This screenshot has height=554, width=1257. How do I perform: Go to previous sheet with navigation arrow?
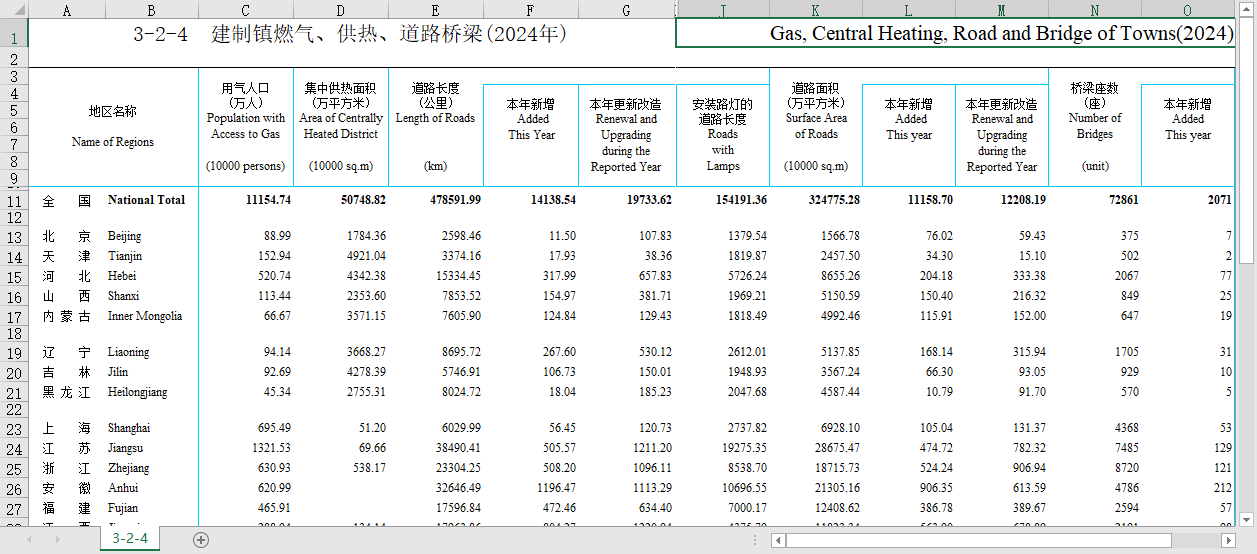(x=29, y=540)
